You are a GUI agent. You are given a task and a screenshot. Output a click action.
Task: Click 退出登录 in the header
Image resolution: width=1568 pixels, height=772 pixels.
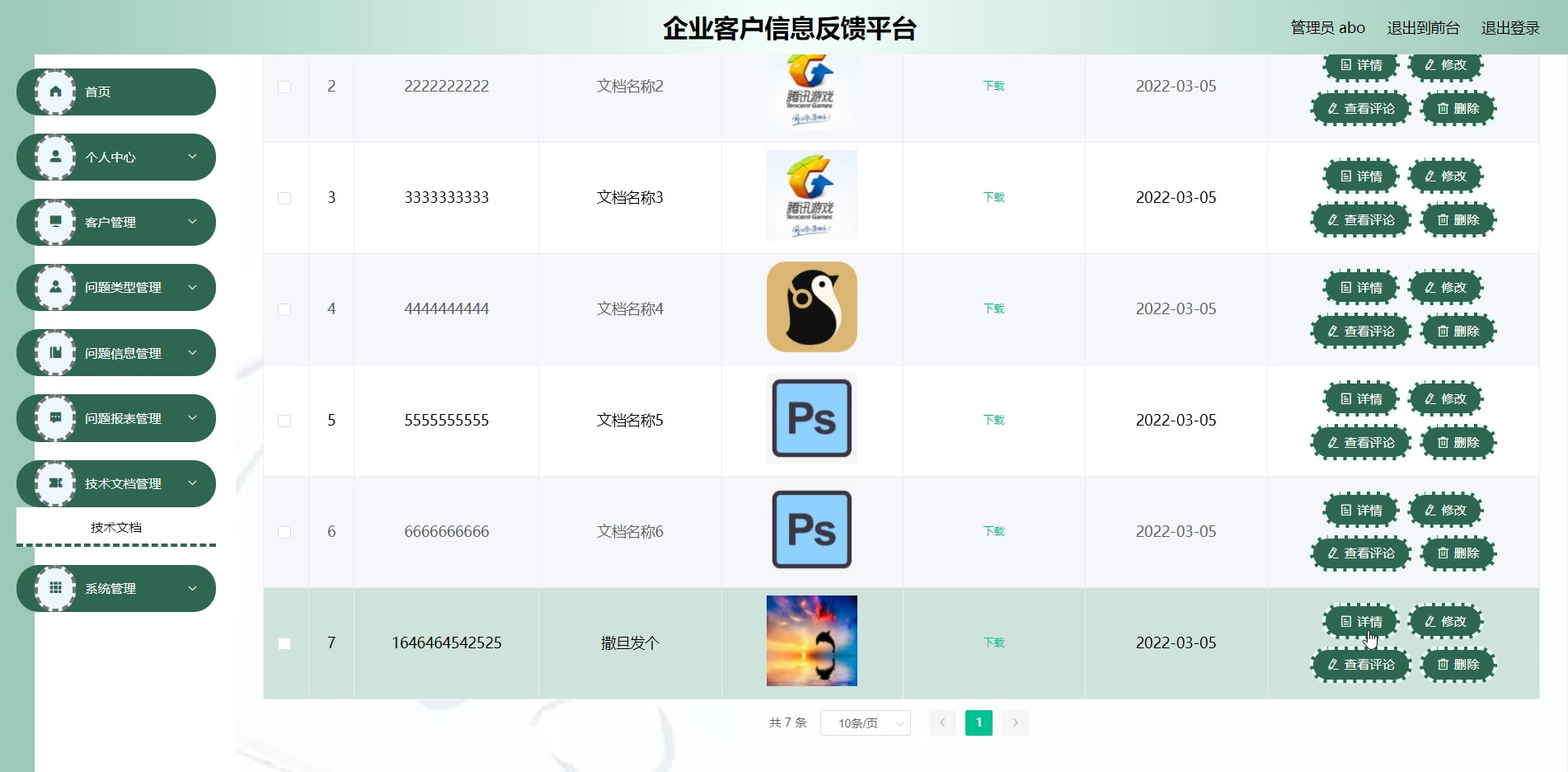tap(1510, 28)
